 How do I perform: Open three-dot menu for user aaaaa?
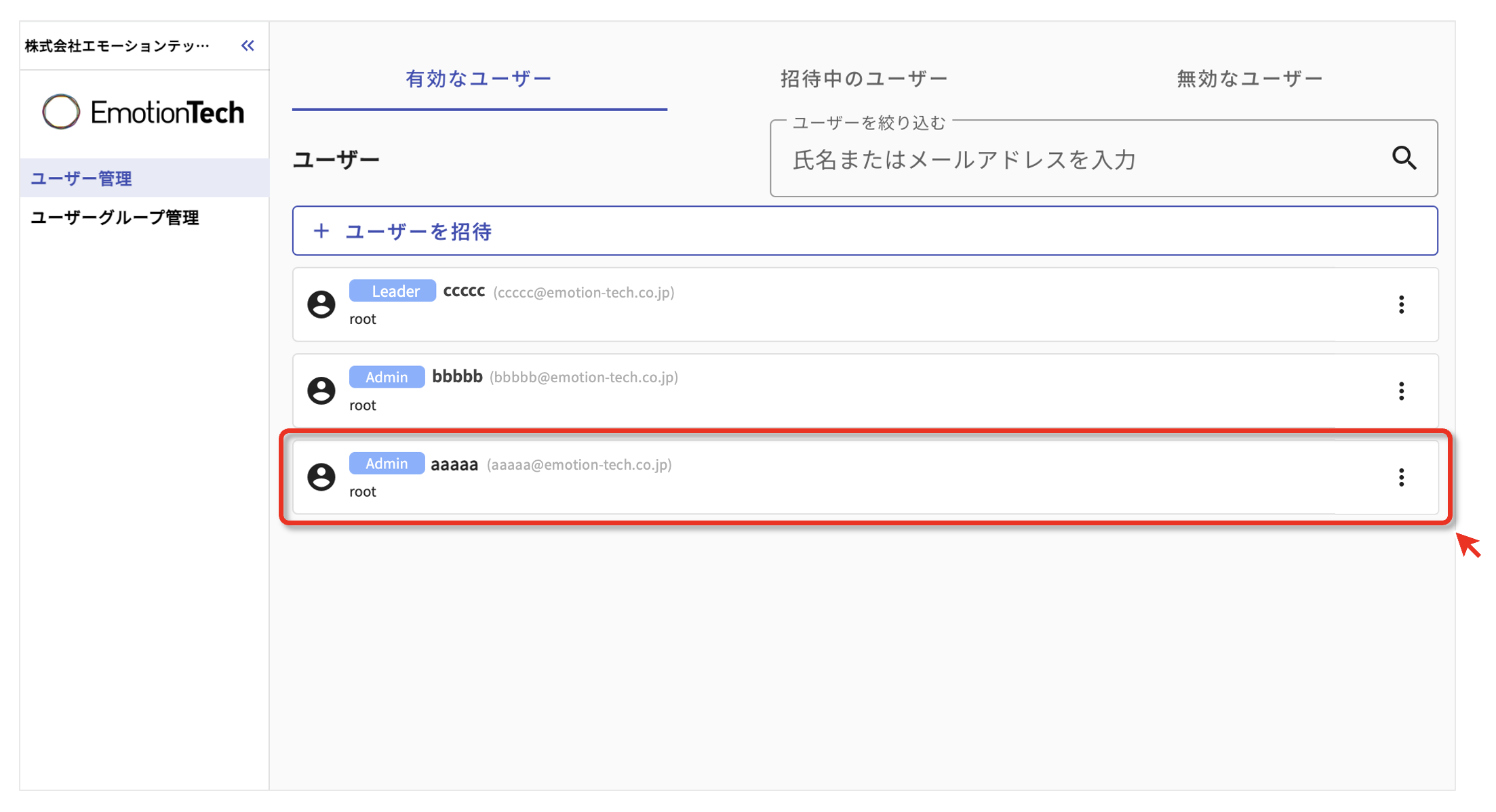1401,477
